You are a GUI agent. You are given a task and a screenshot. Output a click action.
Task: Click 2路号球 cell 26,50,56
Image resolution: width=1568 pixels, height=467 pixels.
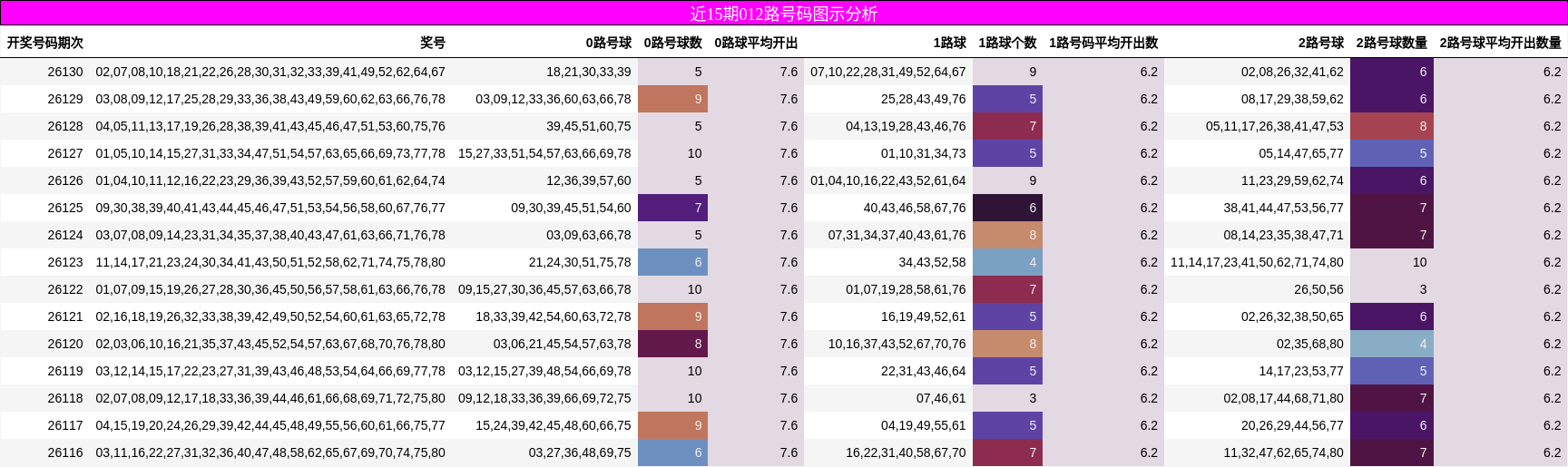point(1318,289)
